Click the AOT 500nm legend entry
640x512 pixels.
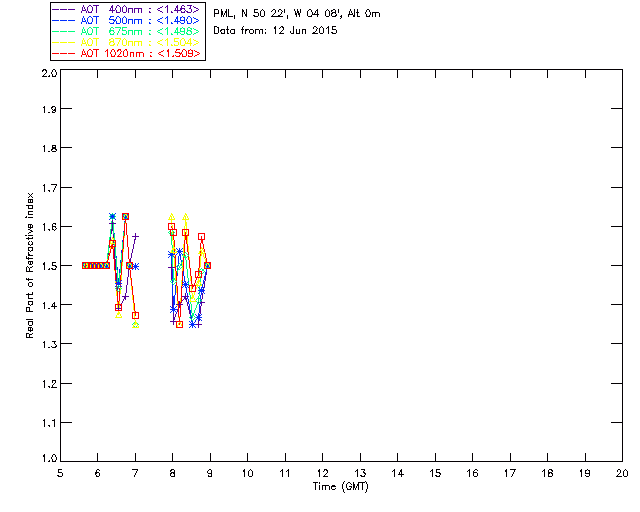click(x=126, y=20)
